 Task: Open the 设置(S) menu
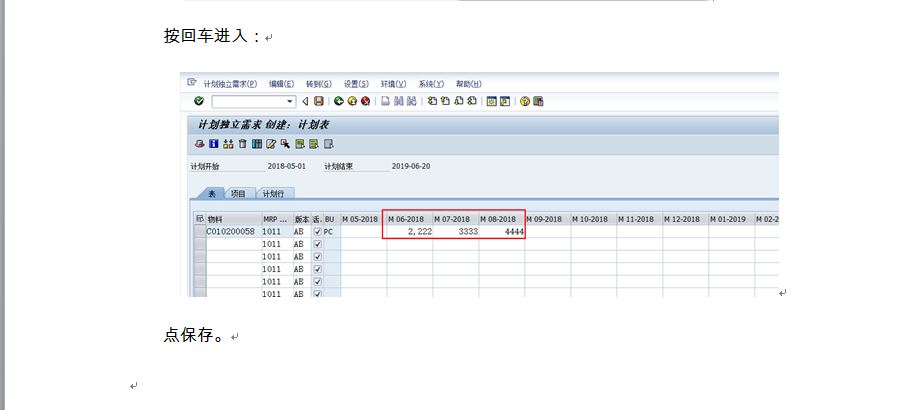point(357,84)
